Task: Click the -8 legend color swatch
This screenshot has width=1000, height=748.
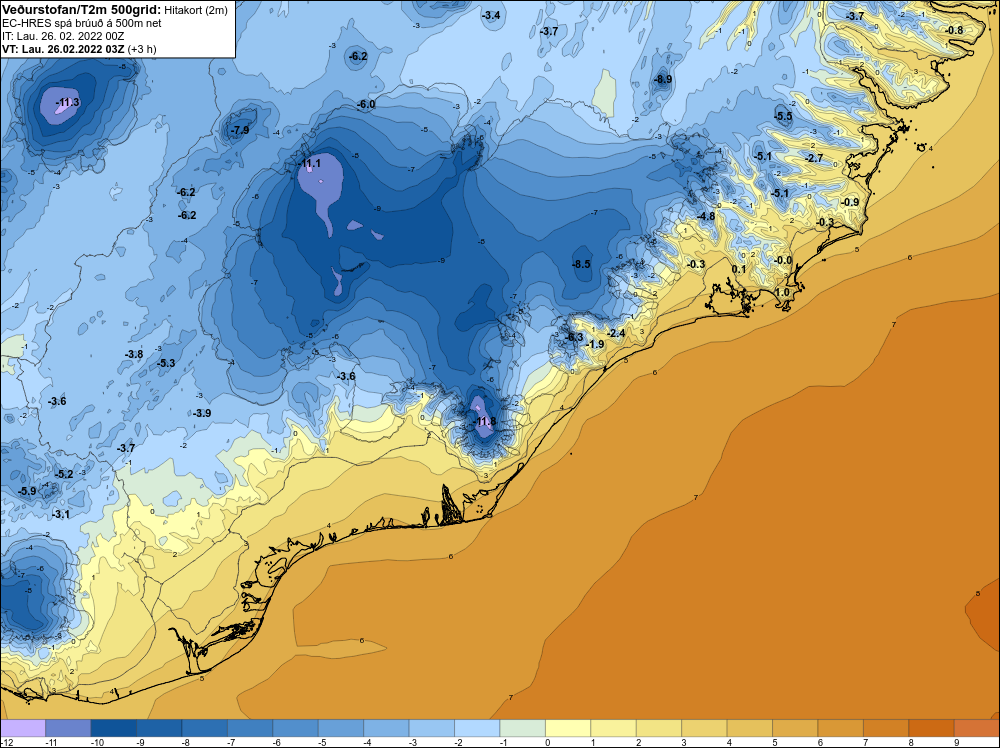Action: click(205, 728)
